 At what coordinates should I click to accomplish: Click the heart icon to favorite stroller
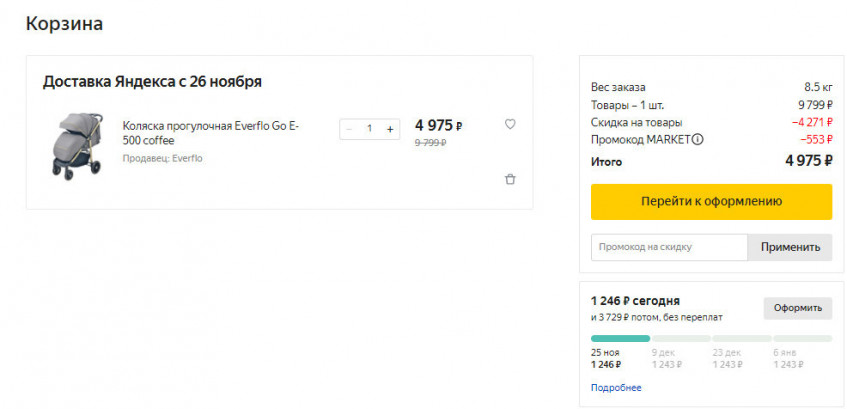510,125
